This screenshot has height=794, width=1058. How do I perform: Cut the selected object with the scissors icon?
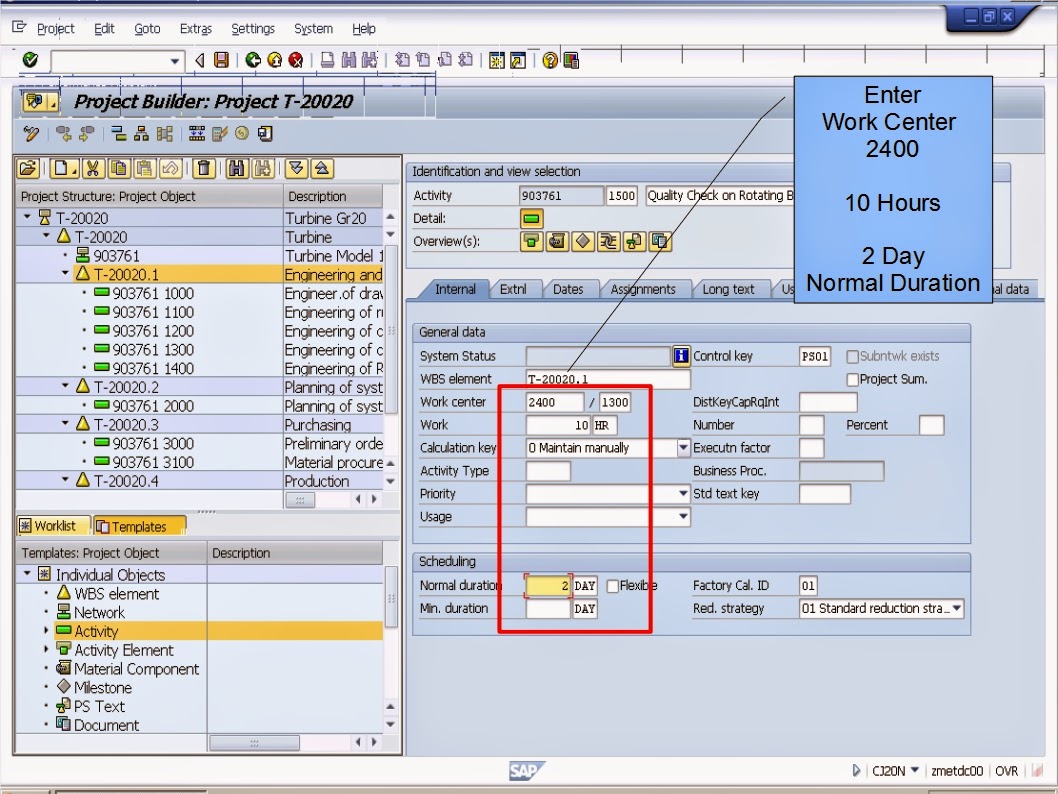click(93, 168)
